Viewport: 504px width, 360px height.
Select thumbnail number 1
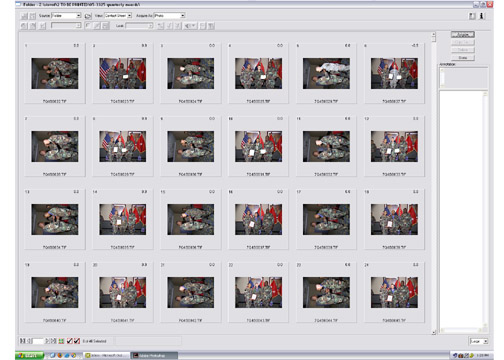(x=55, y=73)
